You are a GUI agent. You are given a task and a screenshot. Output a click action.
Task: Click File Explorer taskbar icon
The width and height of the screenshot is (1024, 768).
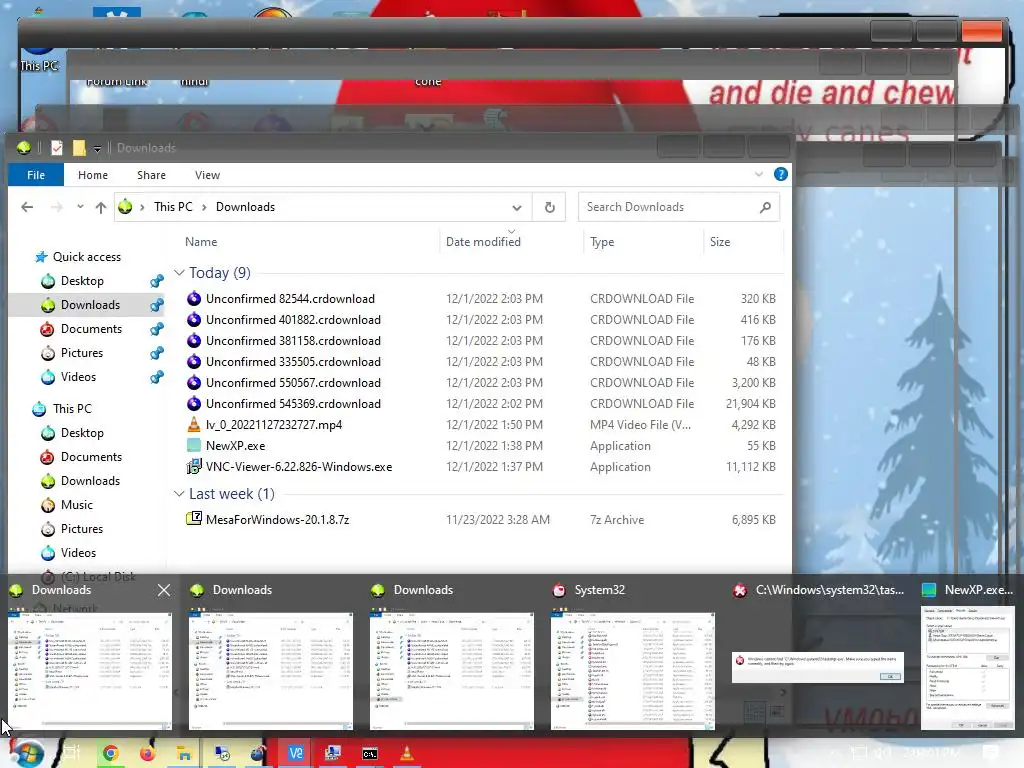tap(184, 754)
